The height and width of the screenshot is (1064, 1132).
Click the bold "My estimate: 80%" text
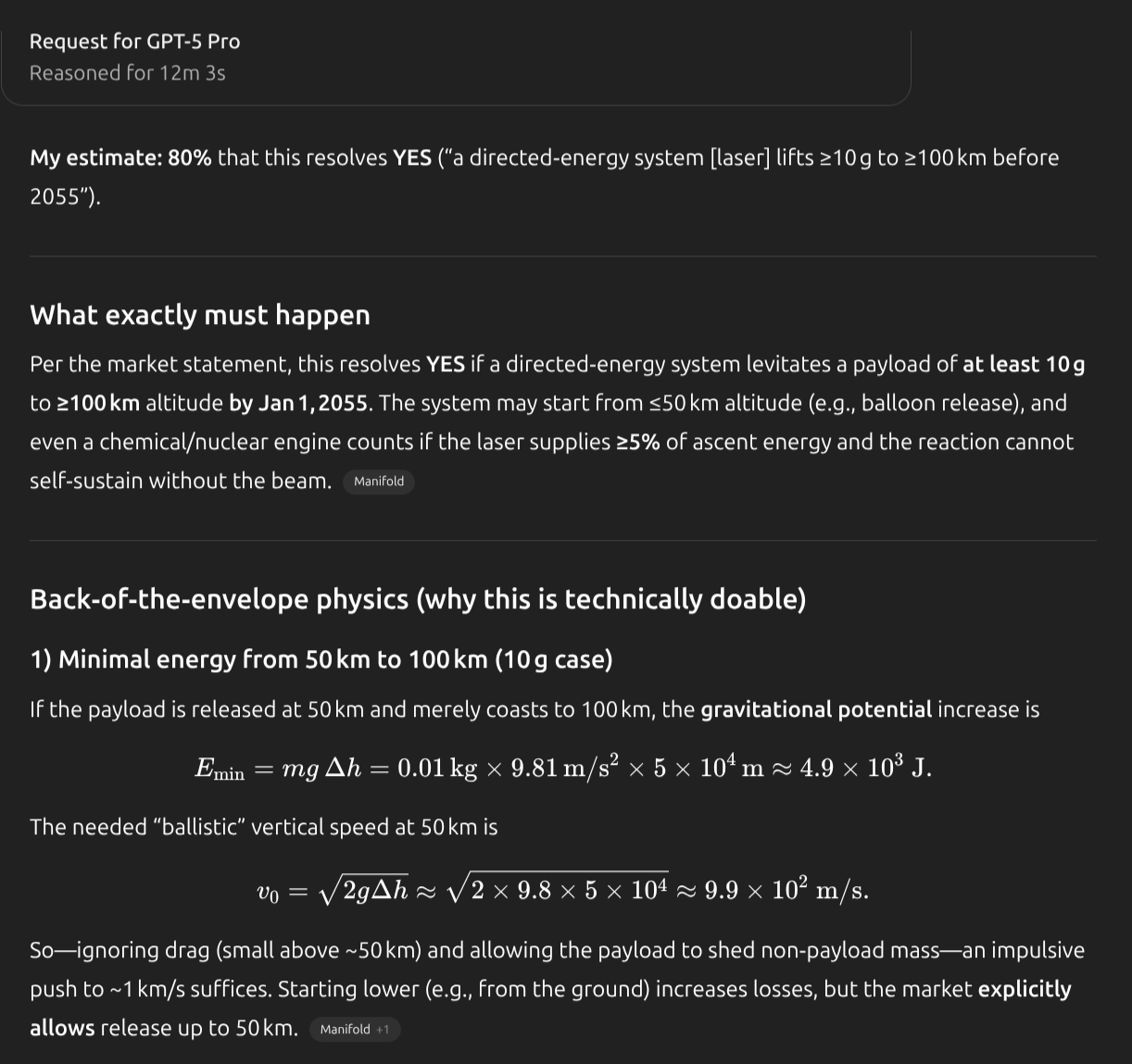(120, 157)
